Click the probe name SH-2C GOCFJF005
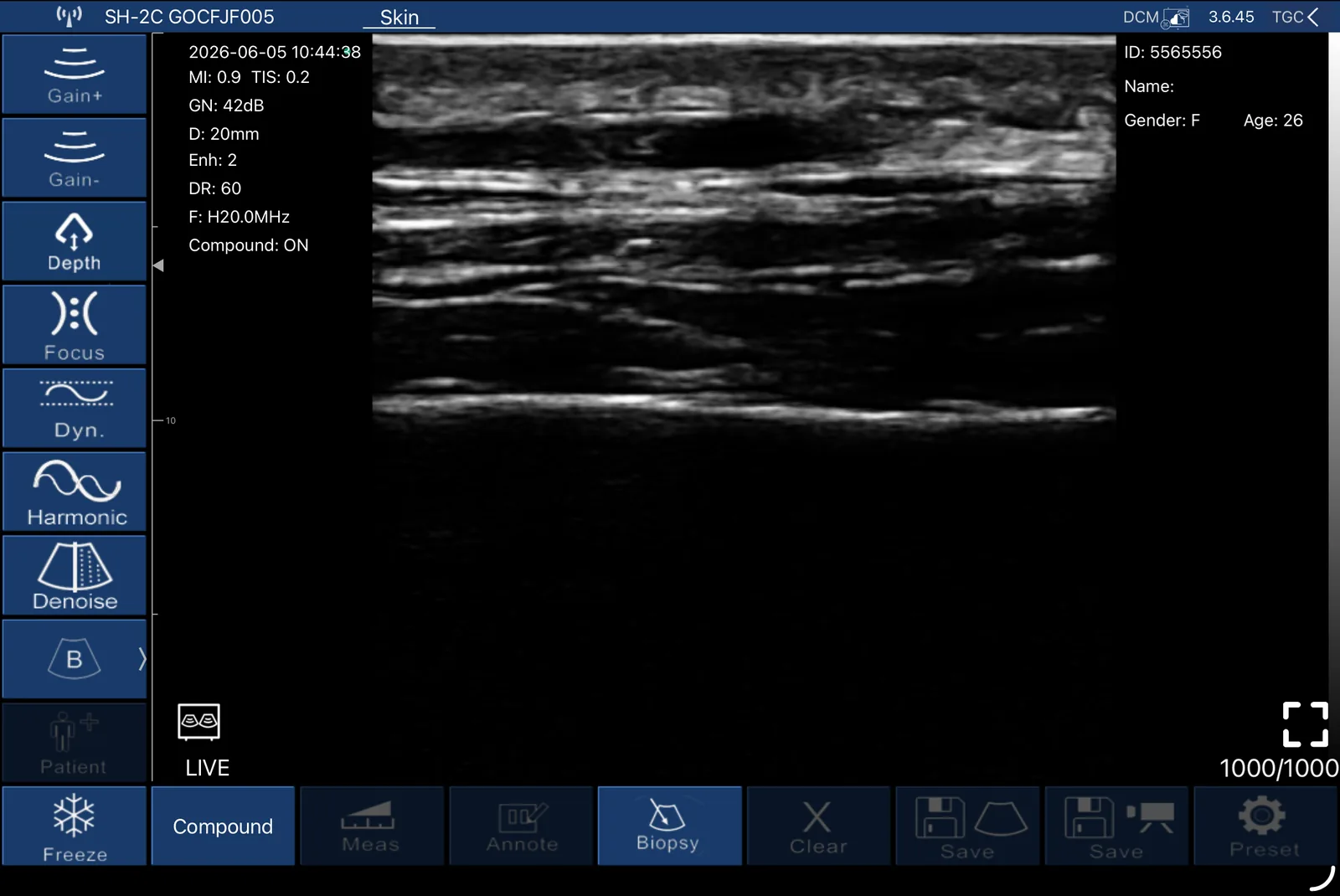This screenshot has height=896, width=1340. click(189, 17)
